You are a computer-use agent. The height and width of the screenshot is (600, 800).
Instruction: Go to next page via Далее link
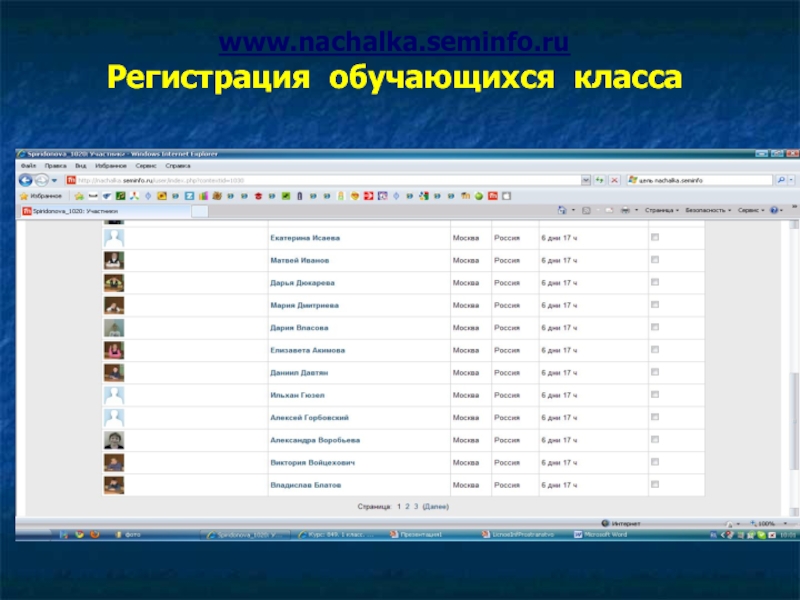(436, 508)
